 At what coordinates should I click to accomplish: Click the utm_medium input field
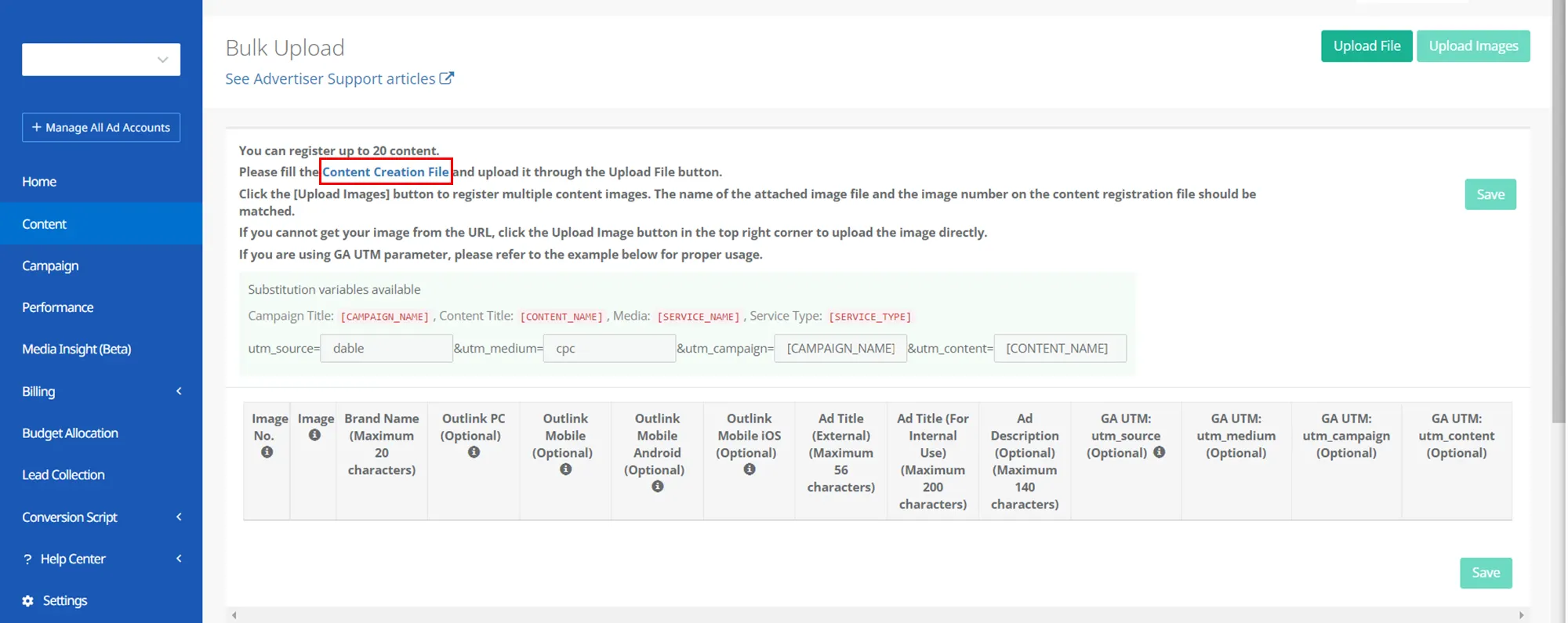[609, 348]
